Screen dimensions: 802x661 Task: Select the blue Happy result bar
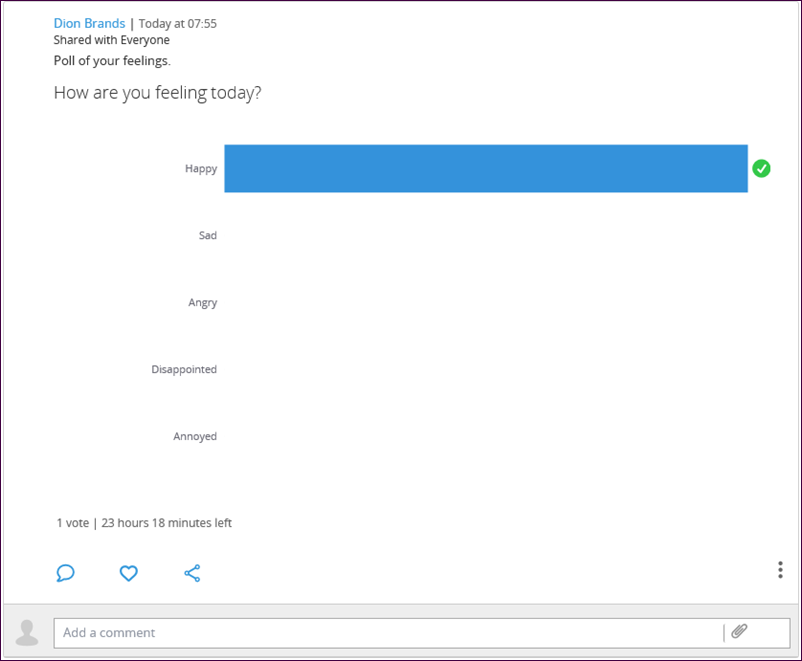tap(486, 168)
